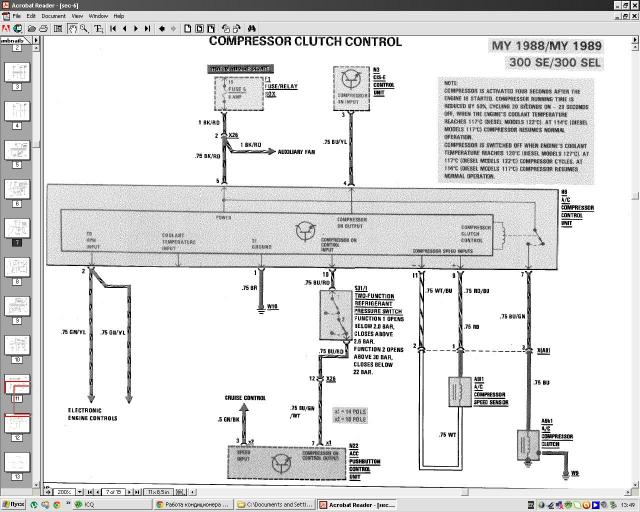640x512 pixels.
Task: Click Go to Next View arrow
Action: [173, 29]
